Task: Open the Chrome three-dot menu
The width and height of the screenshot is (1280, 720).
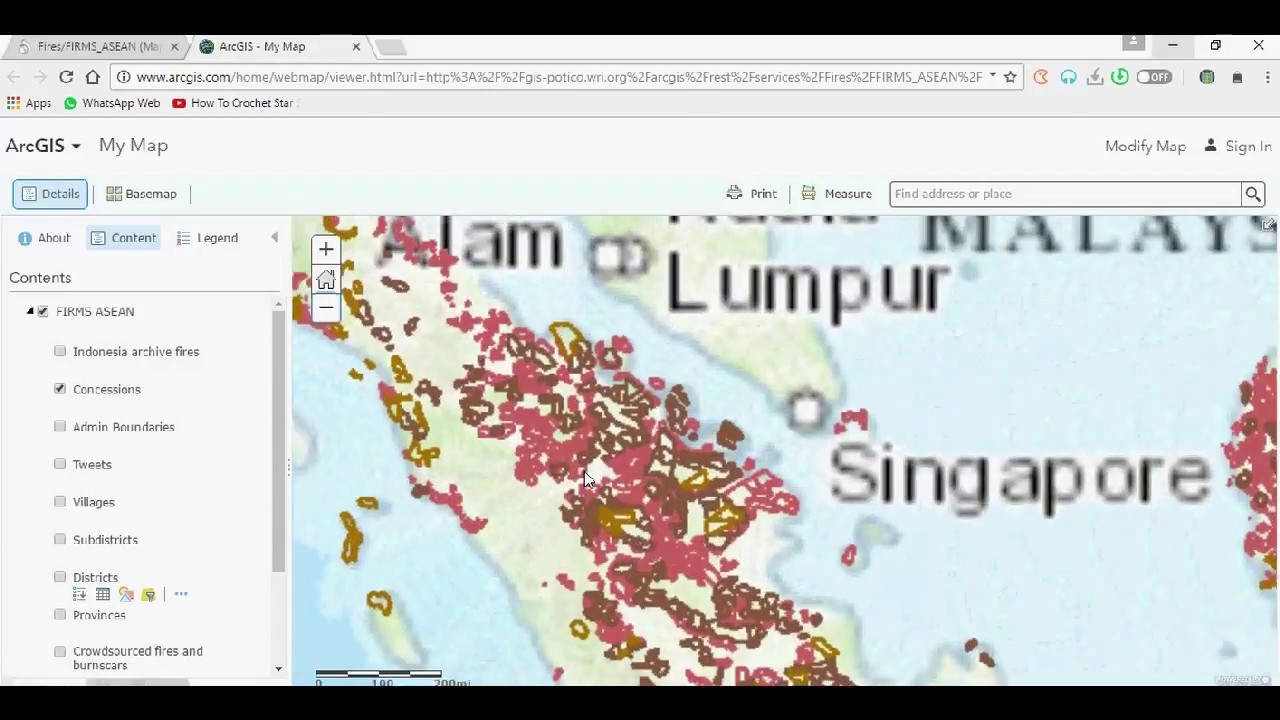Action: (1266, 77)
